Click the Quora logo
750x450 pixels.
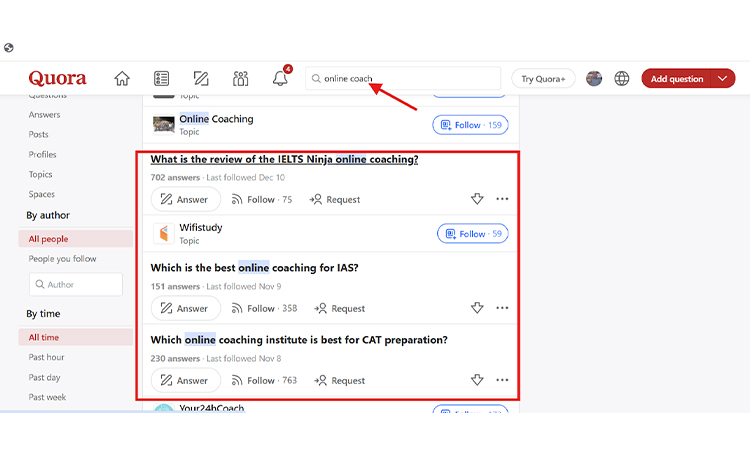(57, 78)
